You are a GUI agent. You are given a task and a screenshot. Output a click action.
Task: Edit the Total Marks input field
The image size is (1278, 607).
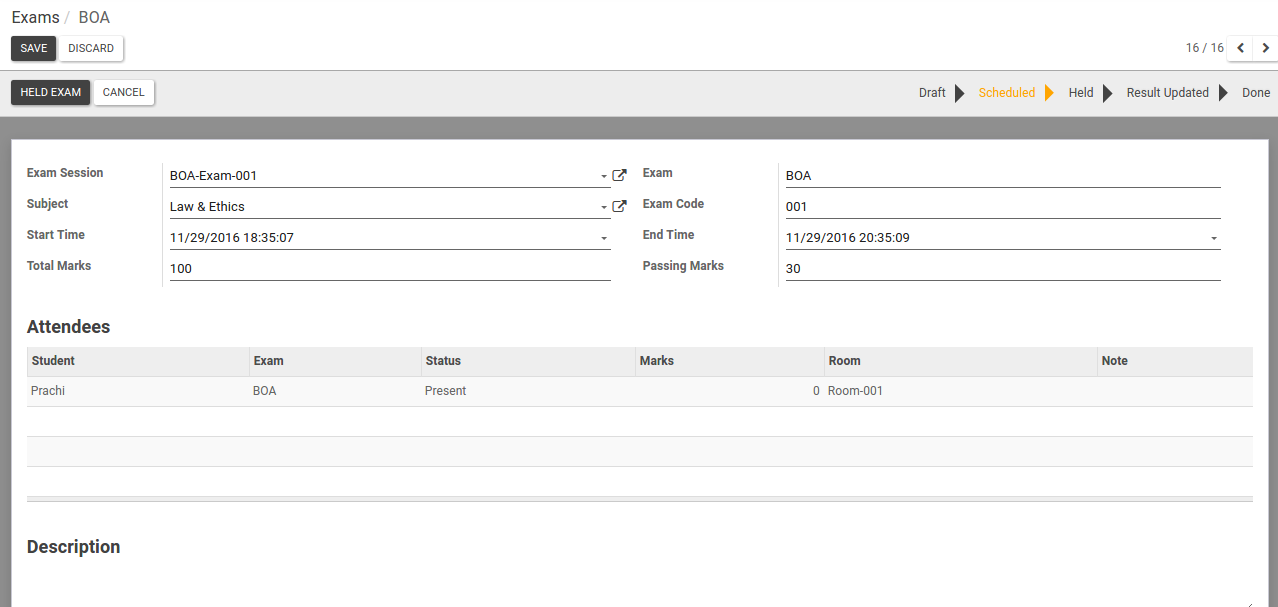390,268
